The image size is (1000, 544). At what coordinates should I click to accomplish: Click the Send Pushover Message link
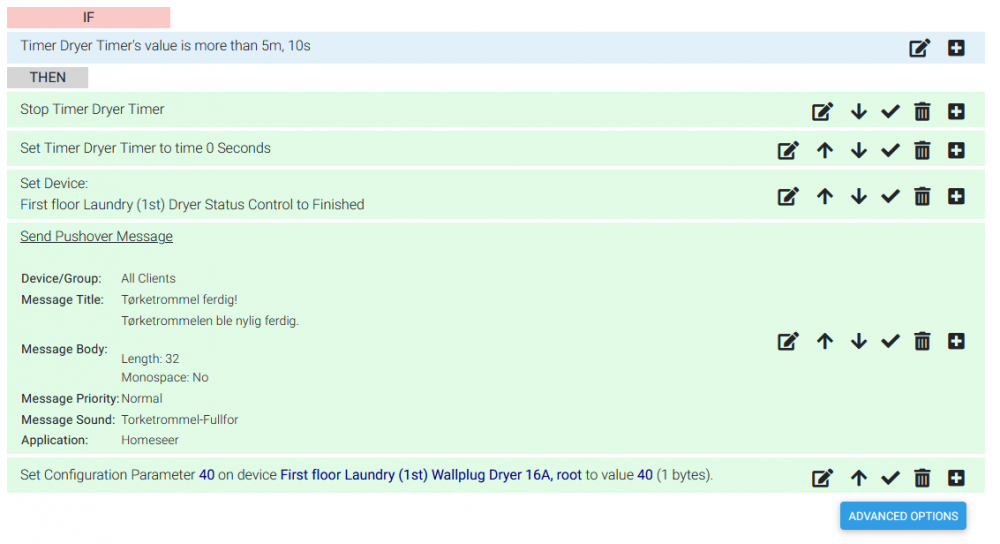[96, 237]
